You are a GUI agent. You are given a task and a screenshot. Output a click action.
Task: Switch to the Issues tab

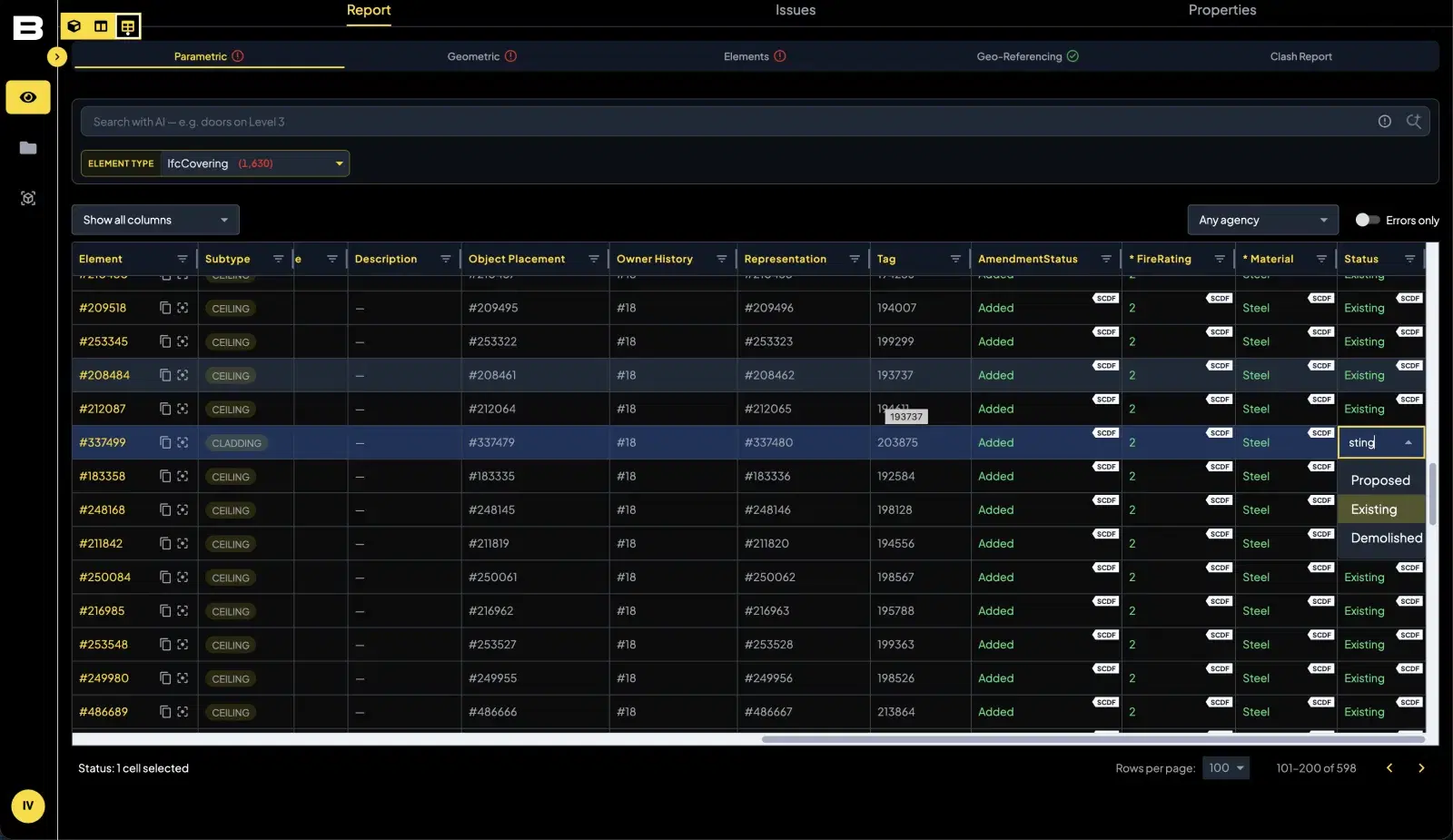[796, 10]
